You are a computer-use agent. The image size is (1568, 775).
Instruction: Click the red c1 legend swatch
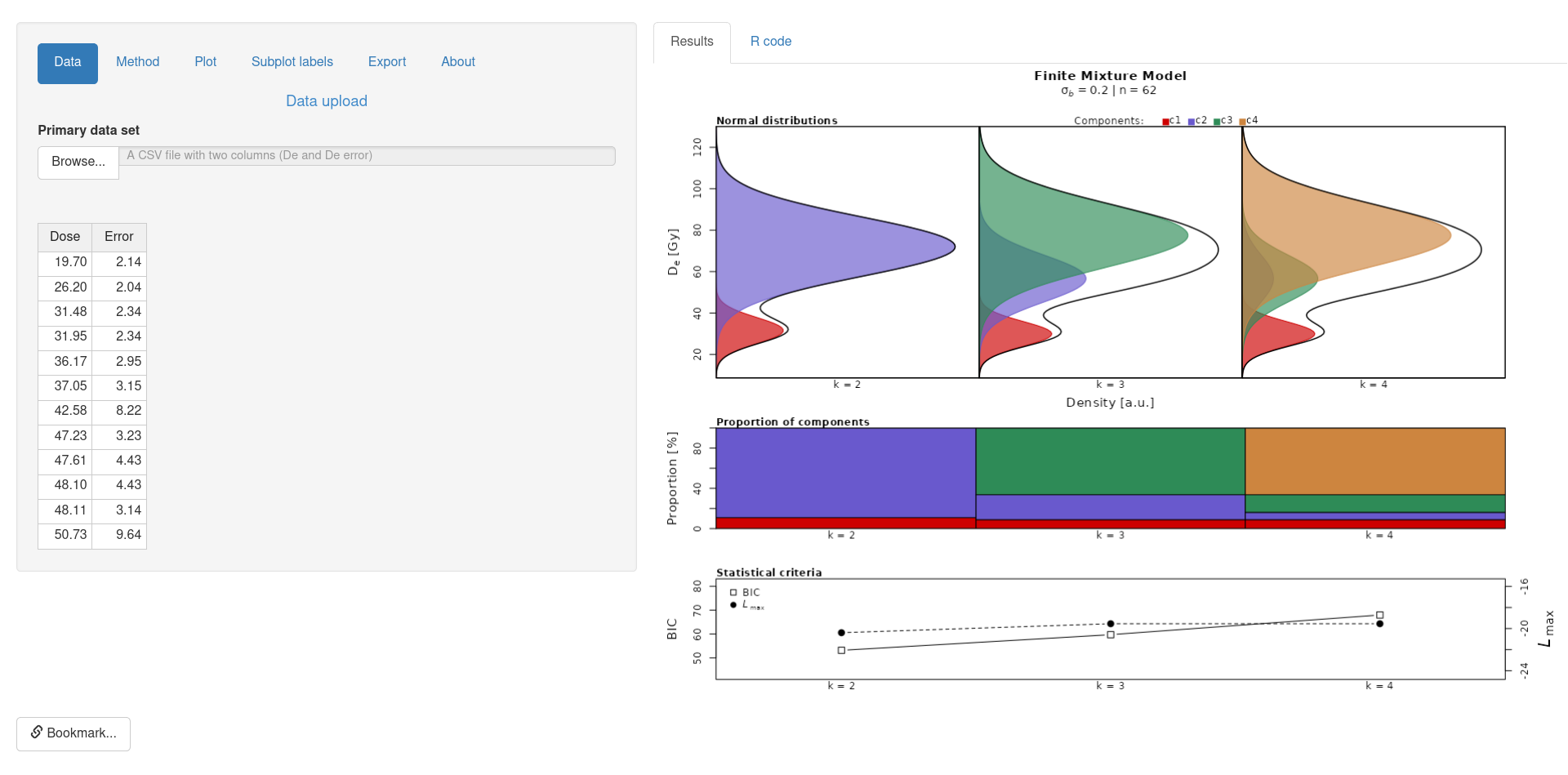coord(1165,122)
